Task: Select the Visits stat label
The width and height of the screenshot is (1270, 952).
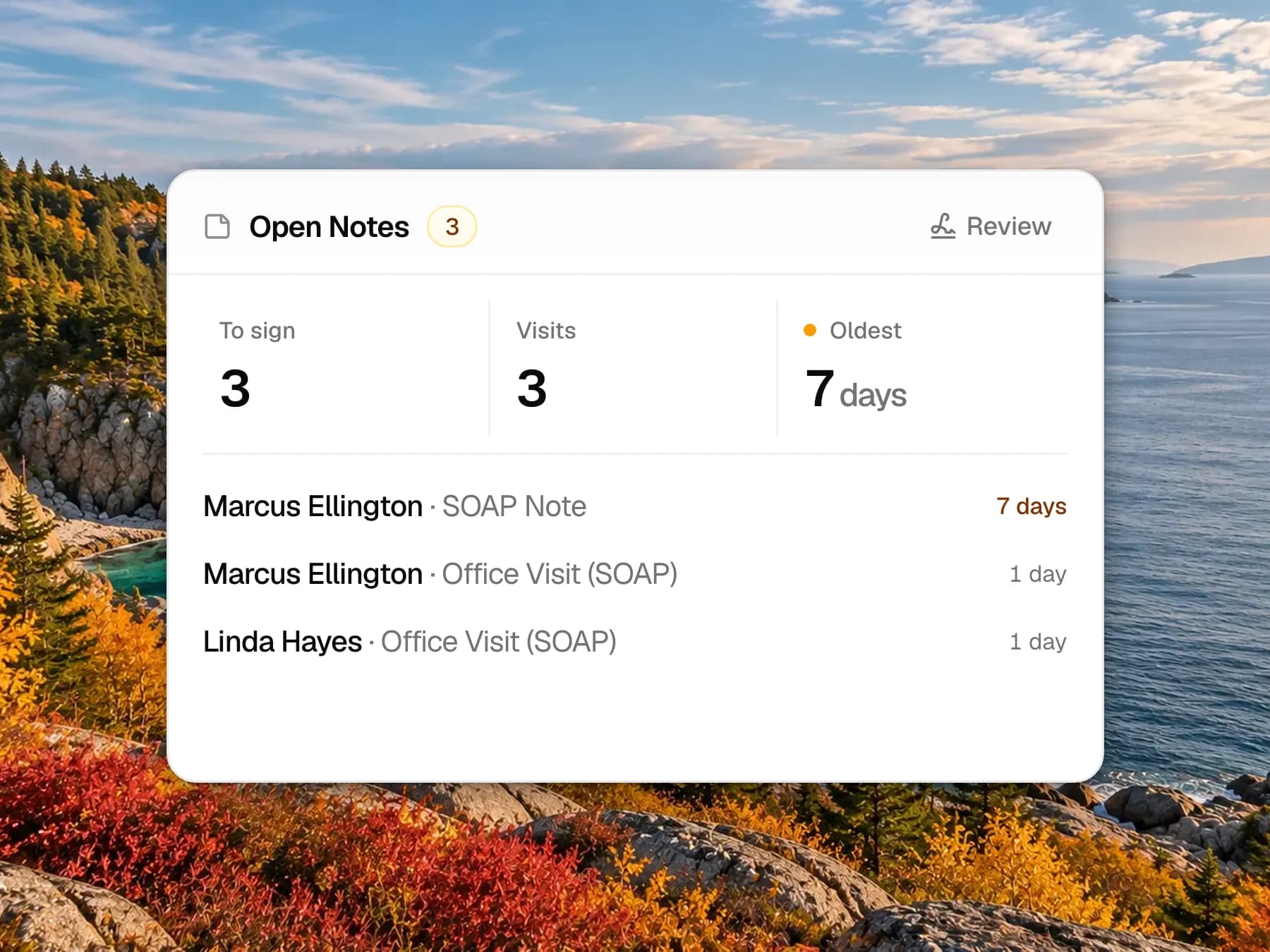Action: click(x=546, y=331)
